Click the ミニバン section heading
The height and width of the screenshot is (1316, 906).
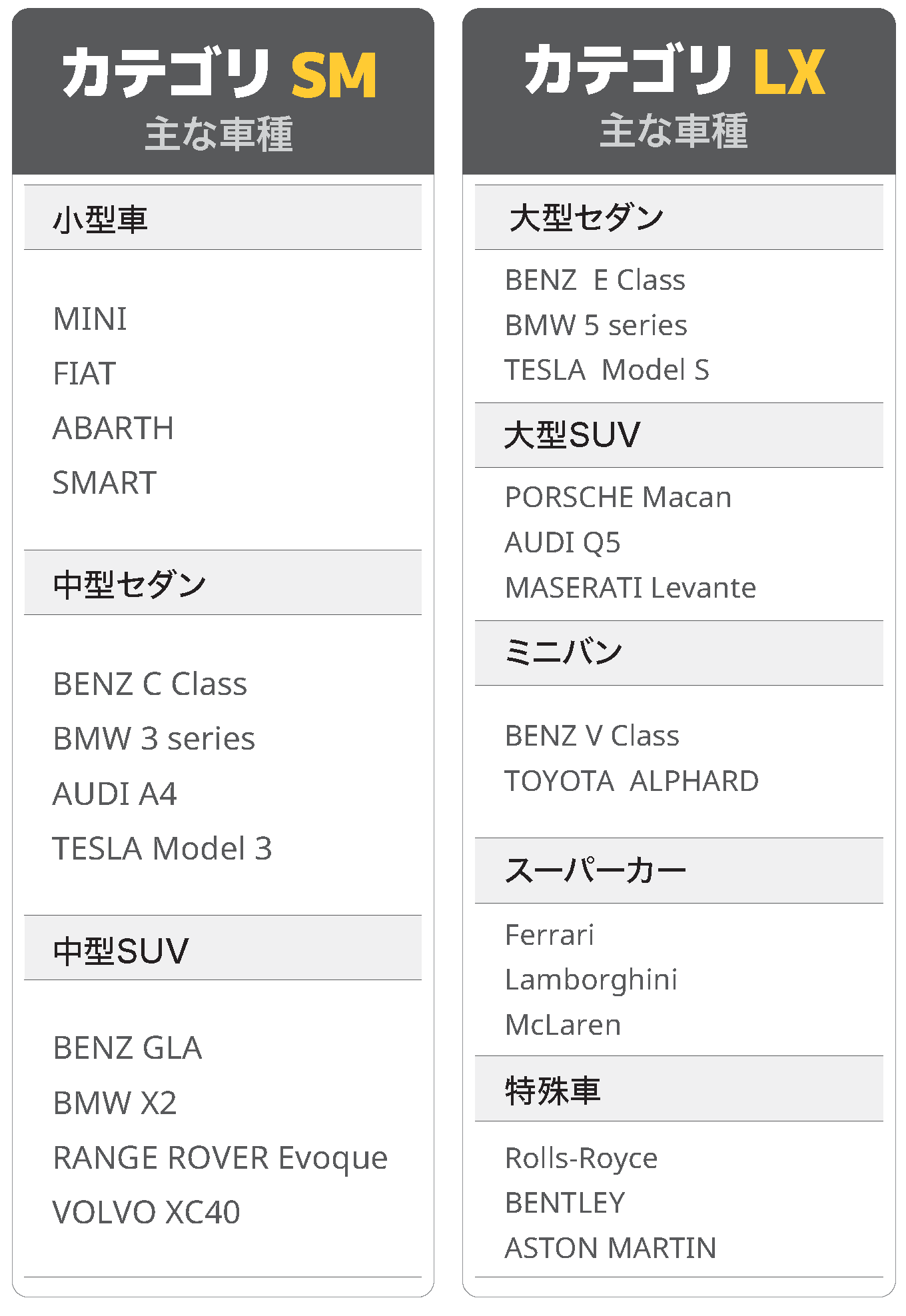point(679,653)
